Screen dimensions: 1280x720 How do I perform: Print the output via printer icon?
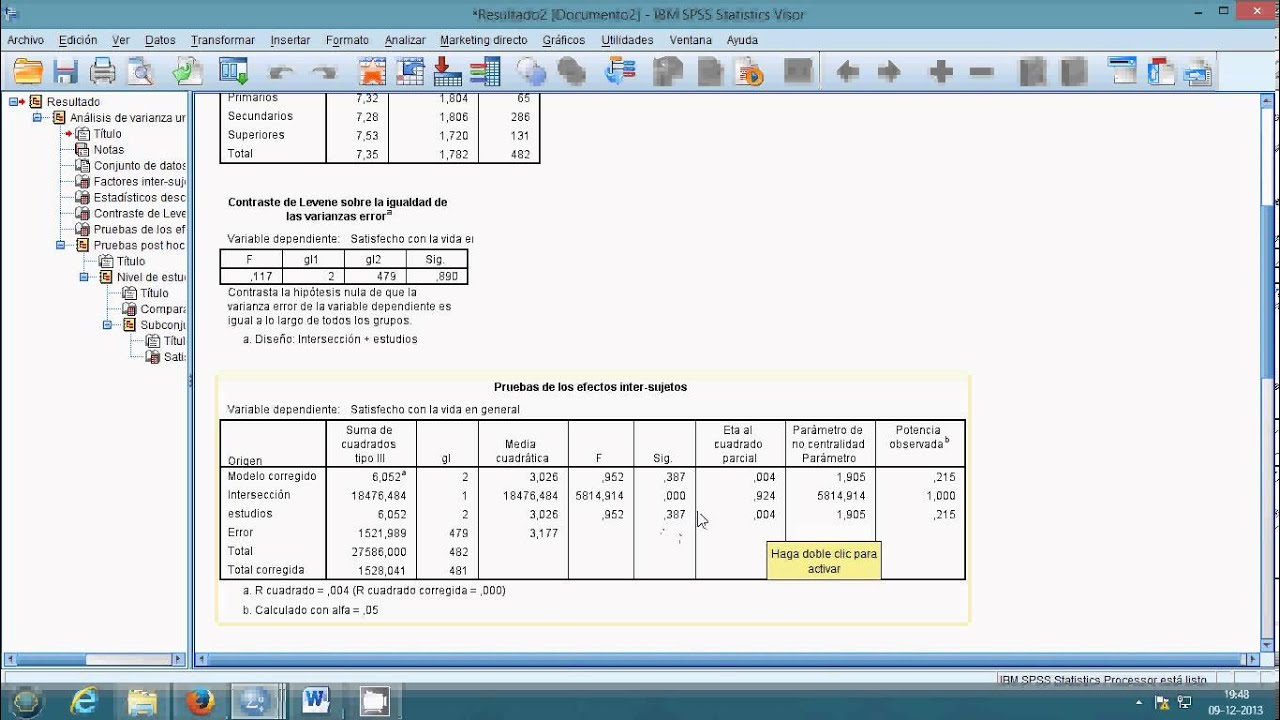(x=103, y=72)
